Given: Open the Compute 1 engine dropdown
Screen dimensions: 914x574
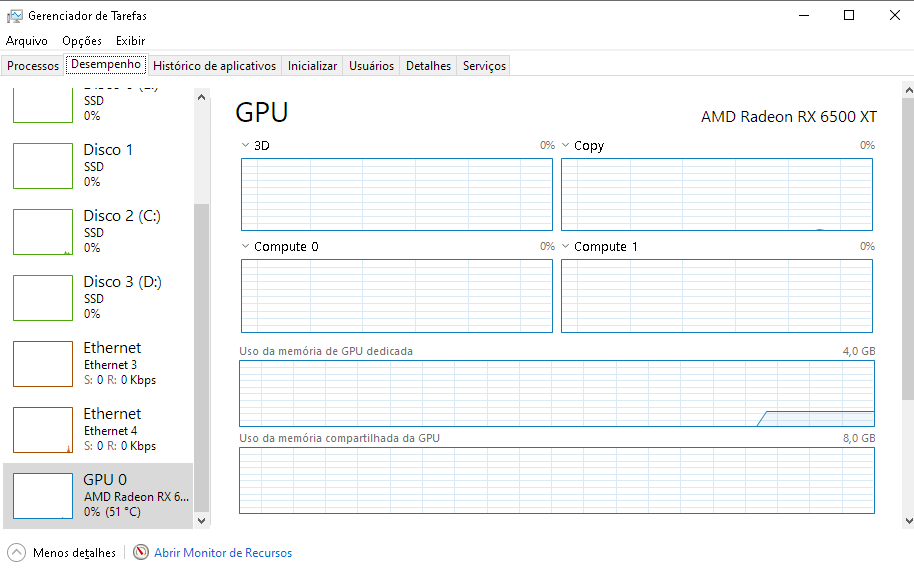Looking at the screenshot, I should point(565,246).
